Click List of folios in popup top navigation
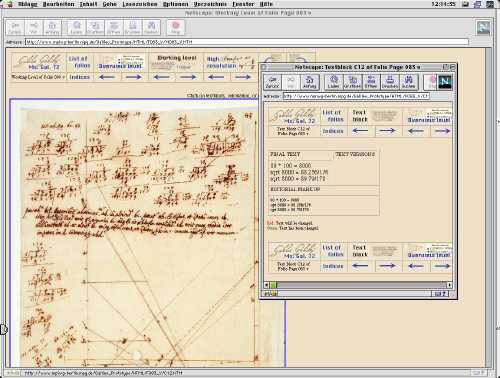 click(x=333, y=116)
